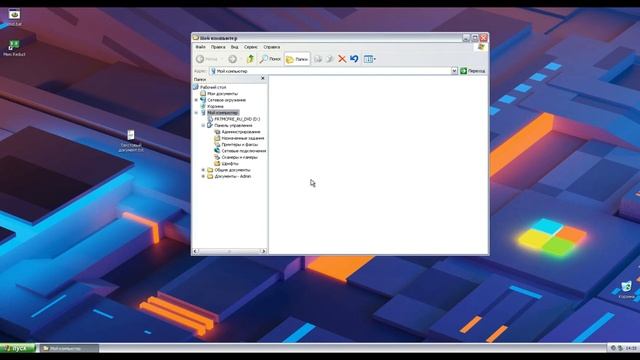Click the Copy To toolbar icon
The width and height of the screenshot is (640, 360).
(329, 59)
